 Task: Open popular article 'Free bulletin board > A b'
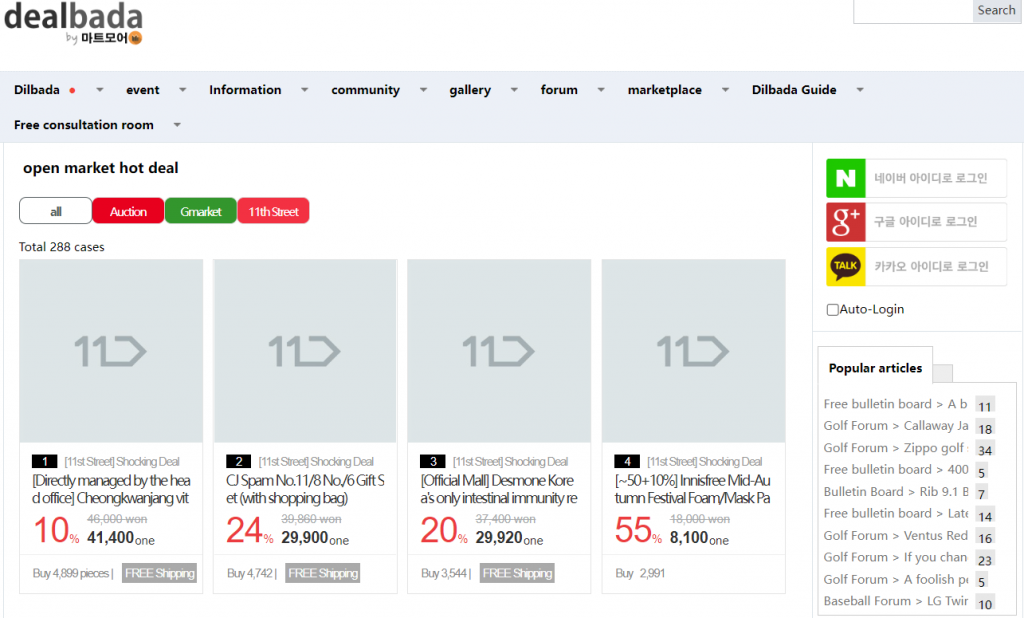point(895,404)
